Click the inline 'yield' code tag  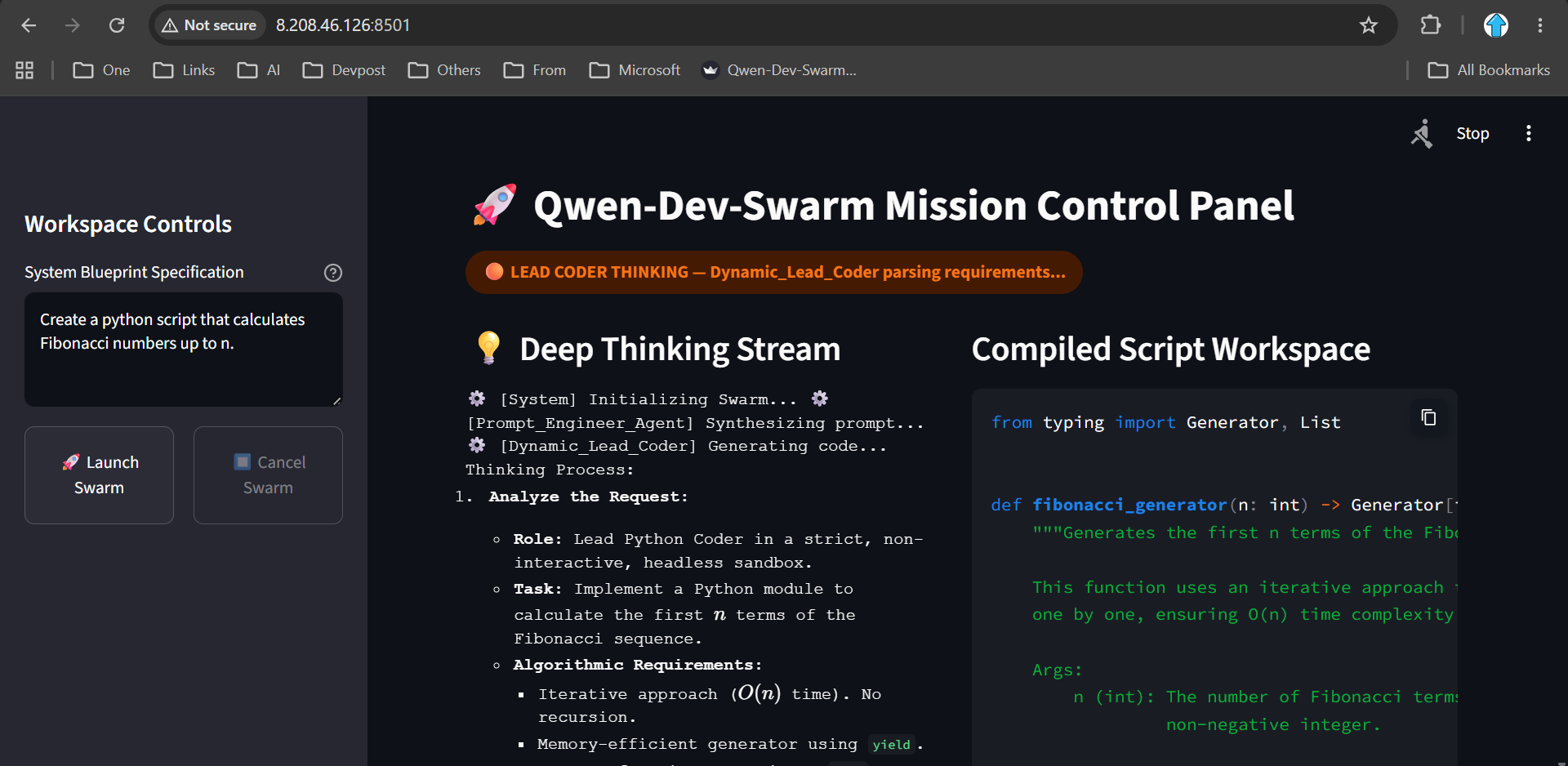pos(891,745)
